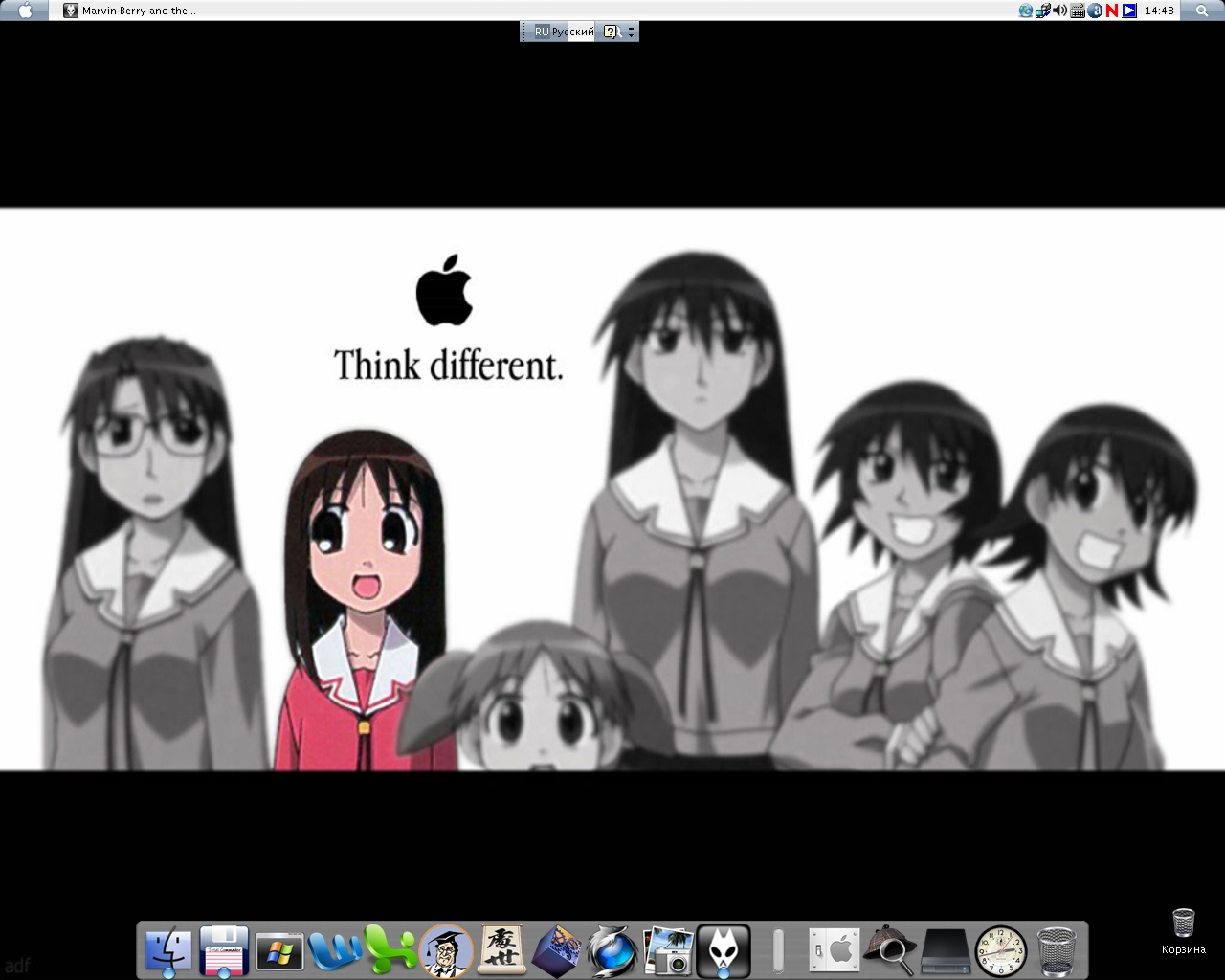
Task: Launch Excel from the dock
Action: coord(390,951)
